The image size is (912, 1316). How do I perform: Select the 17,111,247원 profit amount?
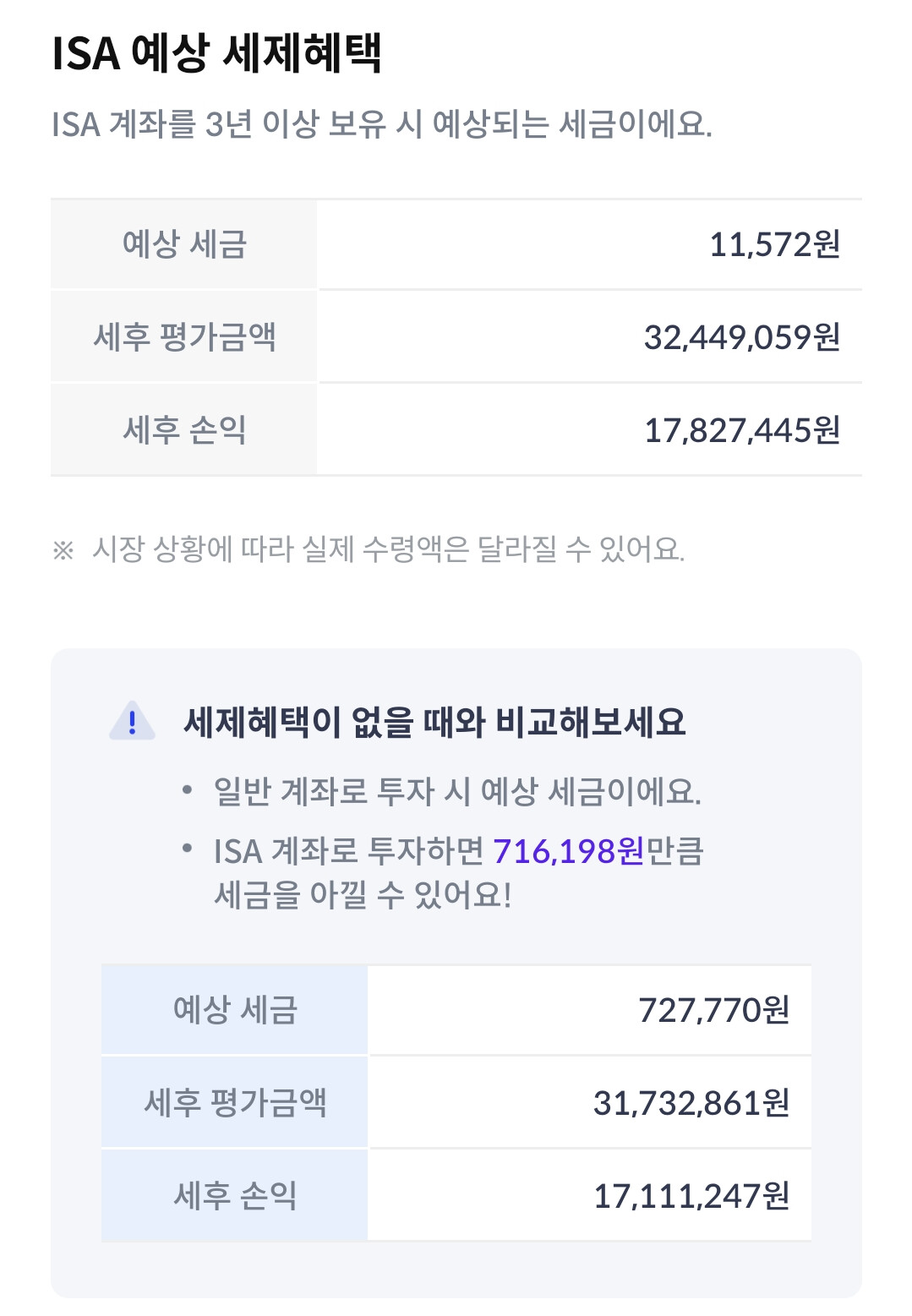691,1196
